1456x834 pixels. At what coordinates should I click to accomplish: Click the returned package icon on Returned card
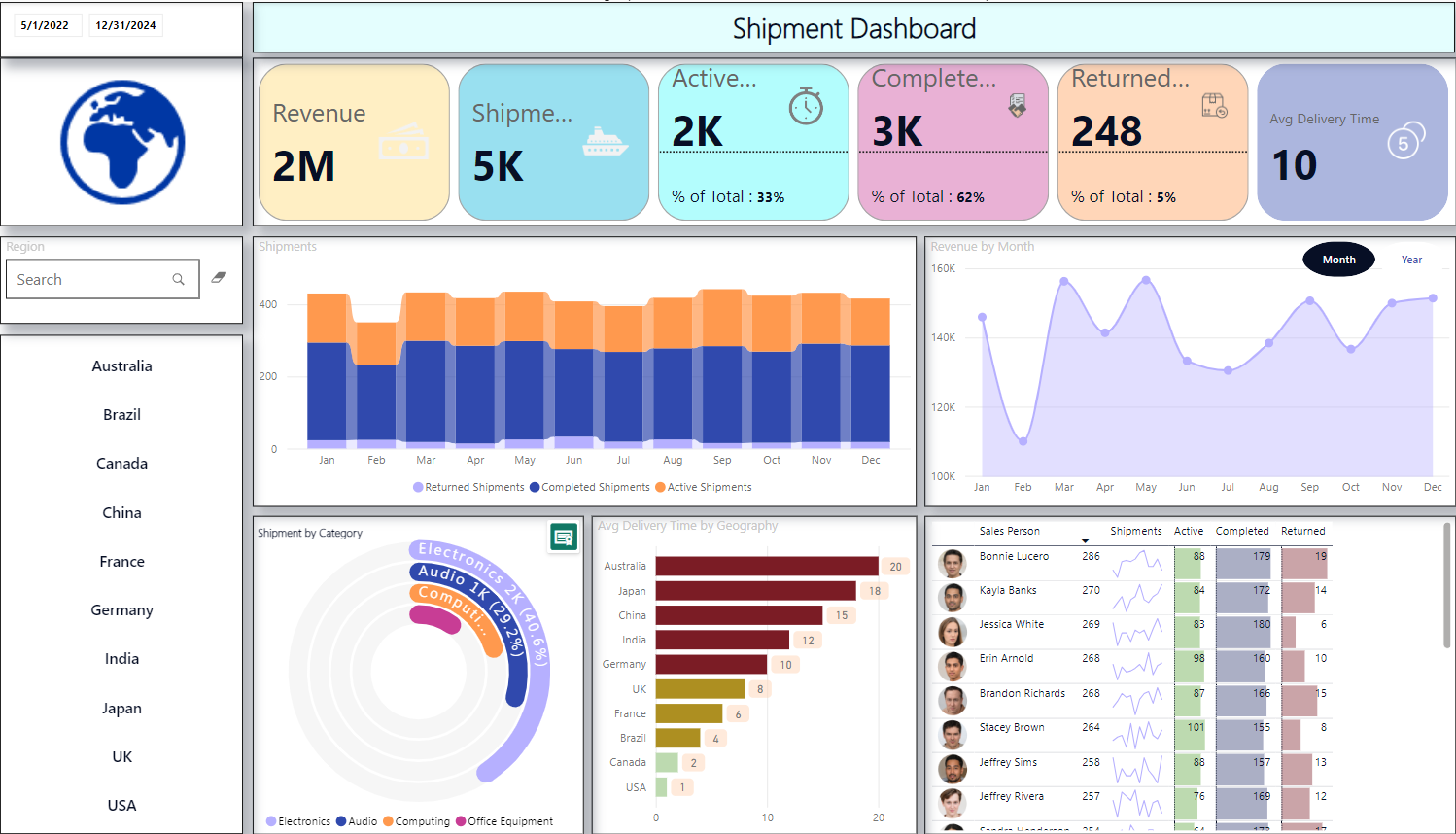coord(1214,106)
